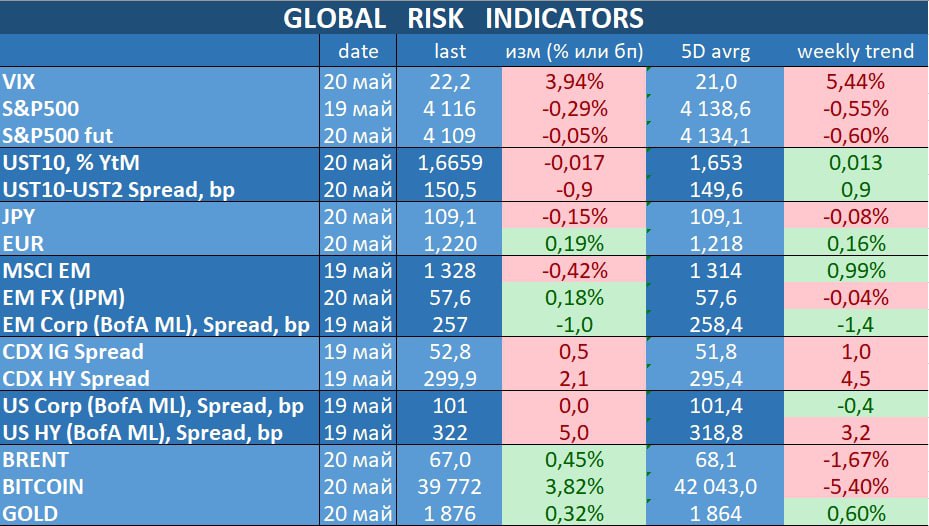The height and width of the screenshot is (526, 929).
Task: Select the S&P500 fut weekly trend cell
Action: point(856,136)
